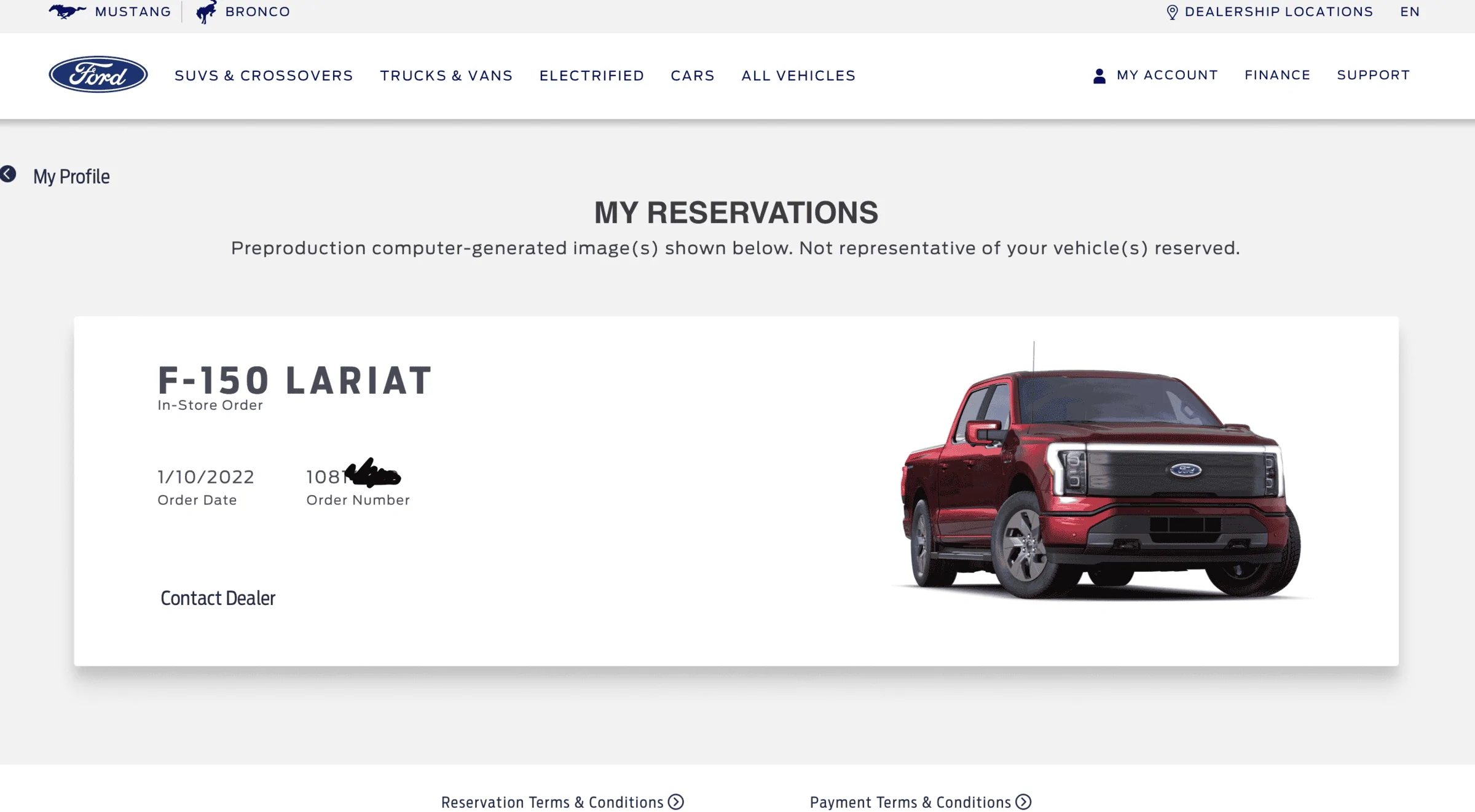Click the red F-150 truck image
This screenshot has width=1475, height=812.
1100,485
